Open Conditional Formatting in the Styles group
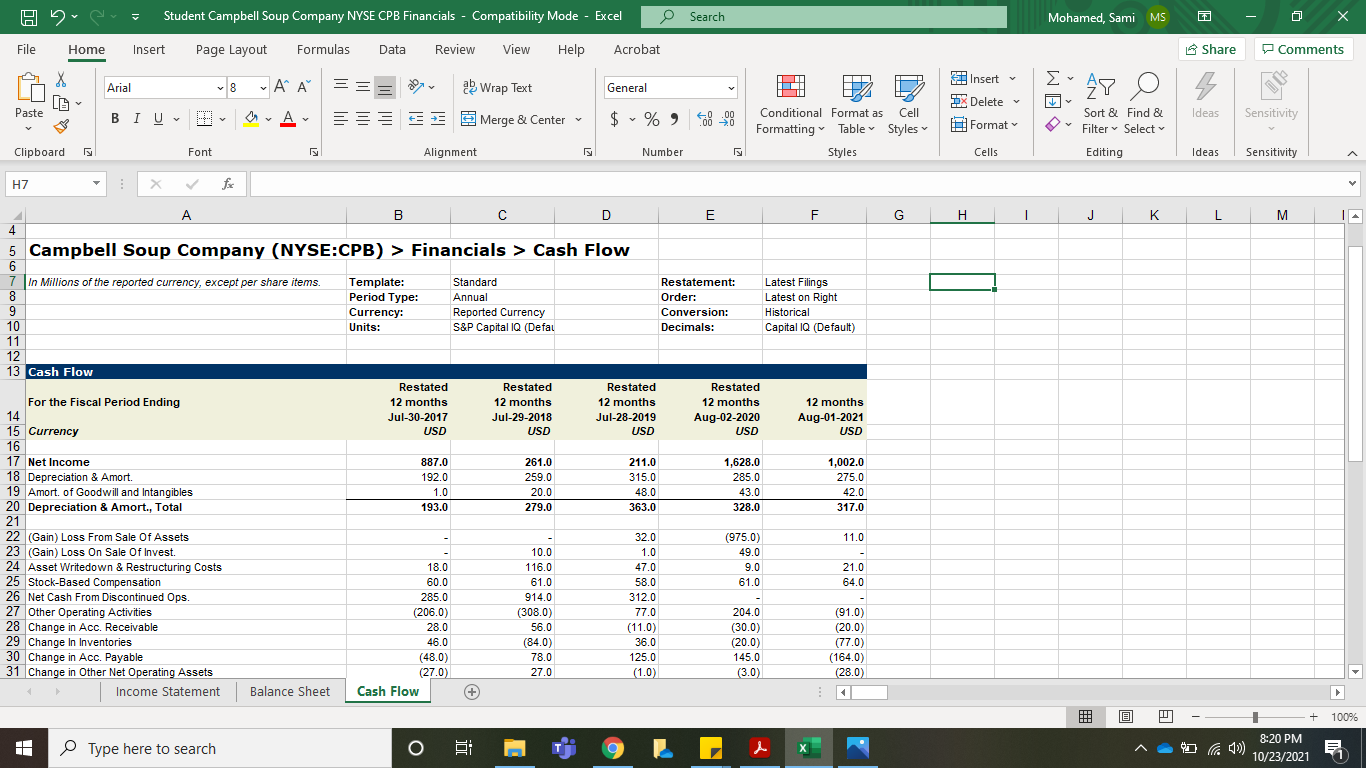Screen dimensions: 1366x768 point(790,104)
